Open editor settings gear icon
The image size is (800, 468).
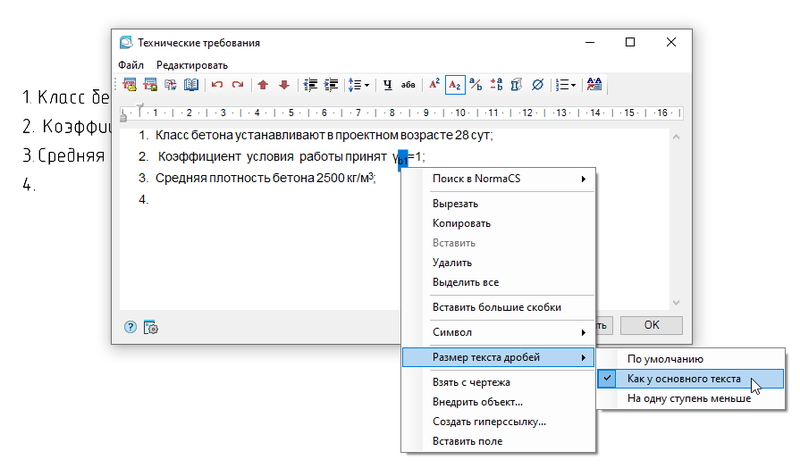click(151, 327)
